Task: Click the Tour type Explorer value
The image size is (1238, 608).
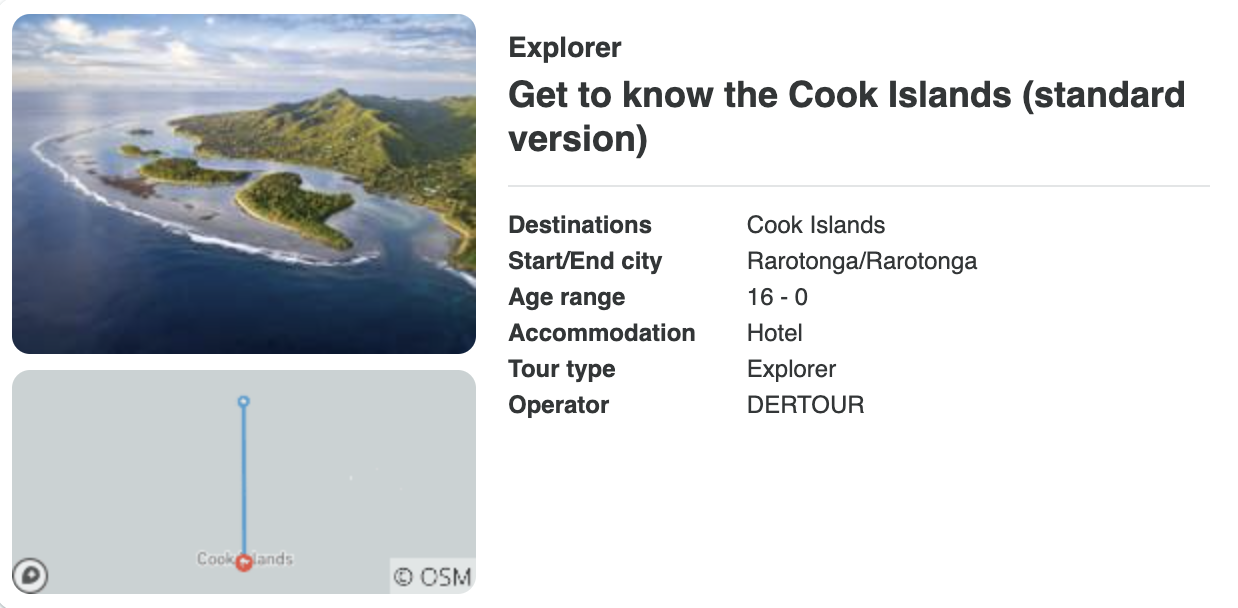Action: [x=792, y=368]
